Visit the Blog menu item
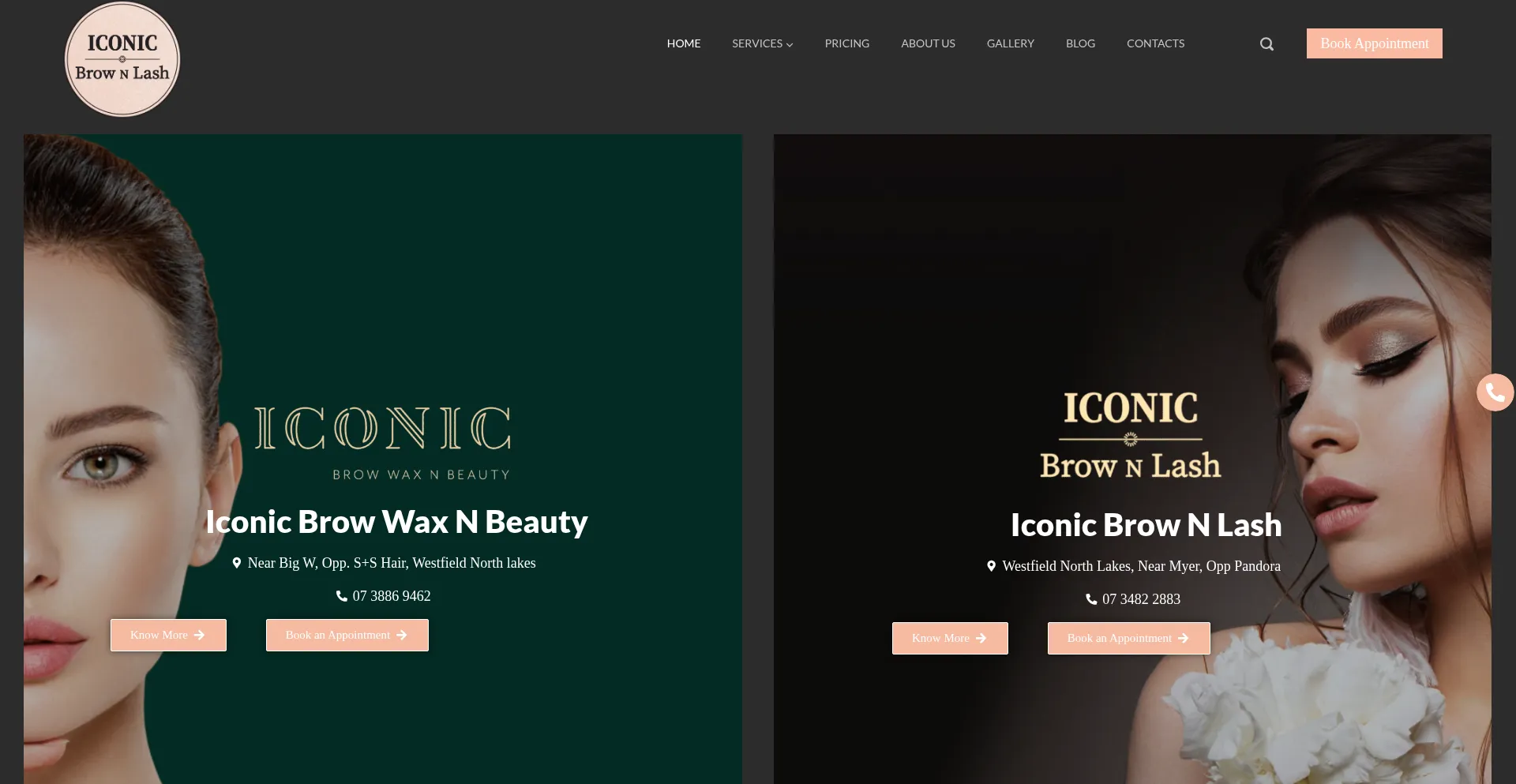The height and width of the screenshot is (784, 1516). [x=1080, y=43]
